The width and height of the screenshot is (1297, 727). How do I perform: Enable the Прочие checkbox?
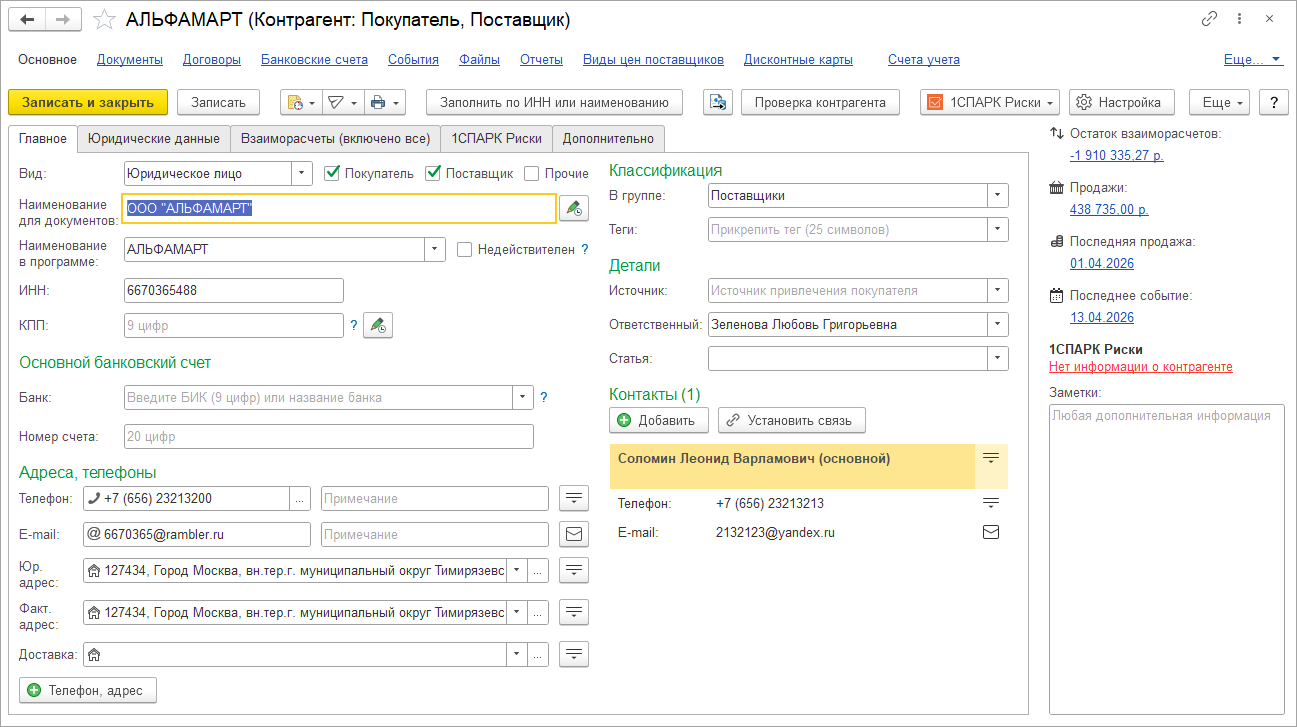point(532,173)
